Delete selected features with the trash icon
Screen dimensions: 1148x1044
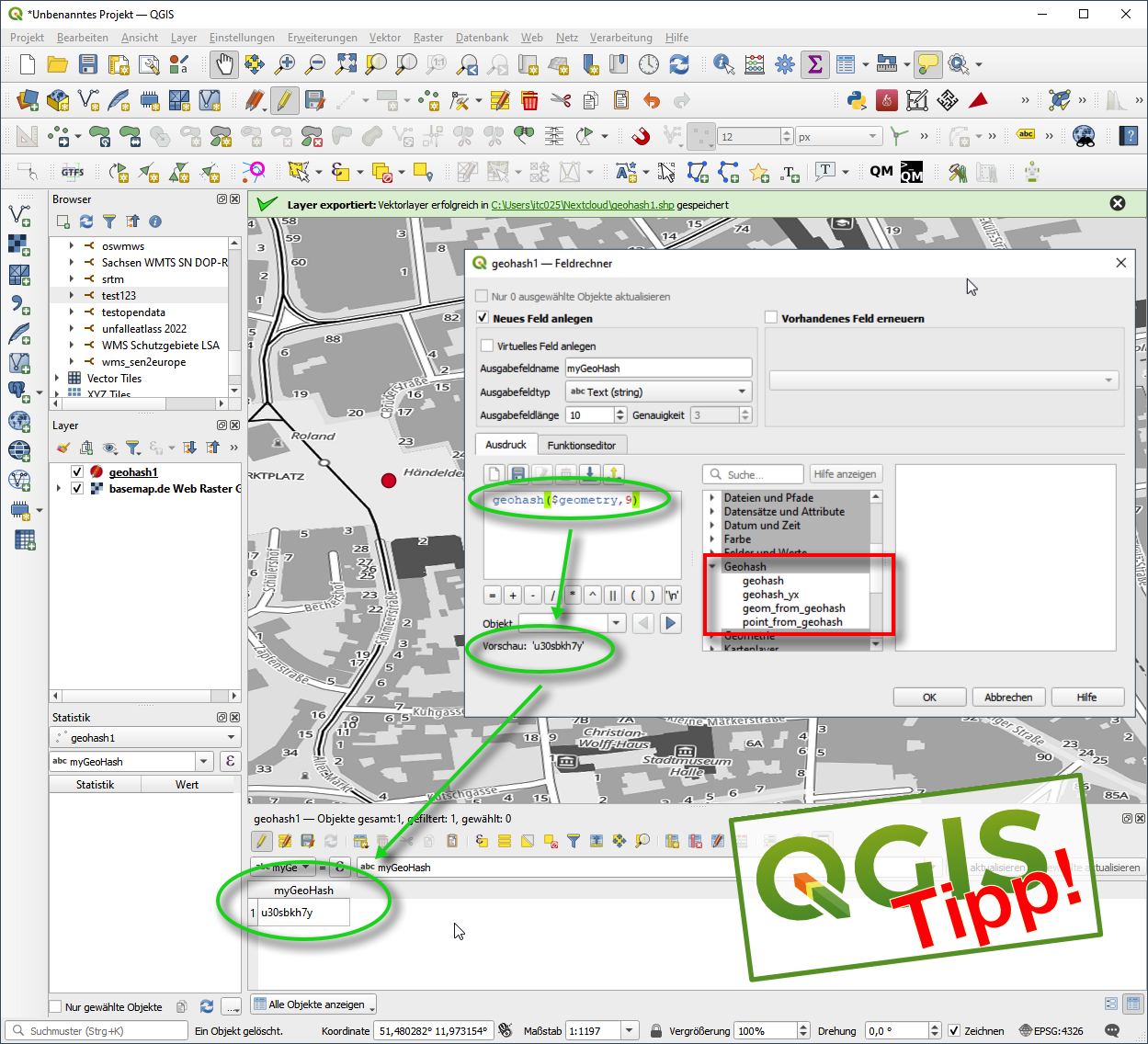pos(529,100)
